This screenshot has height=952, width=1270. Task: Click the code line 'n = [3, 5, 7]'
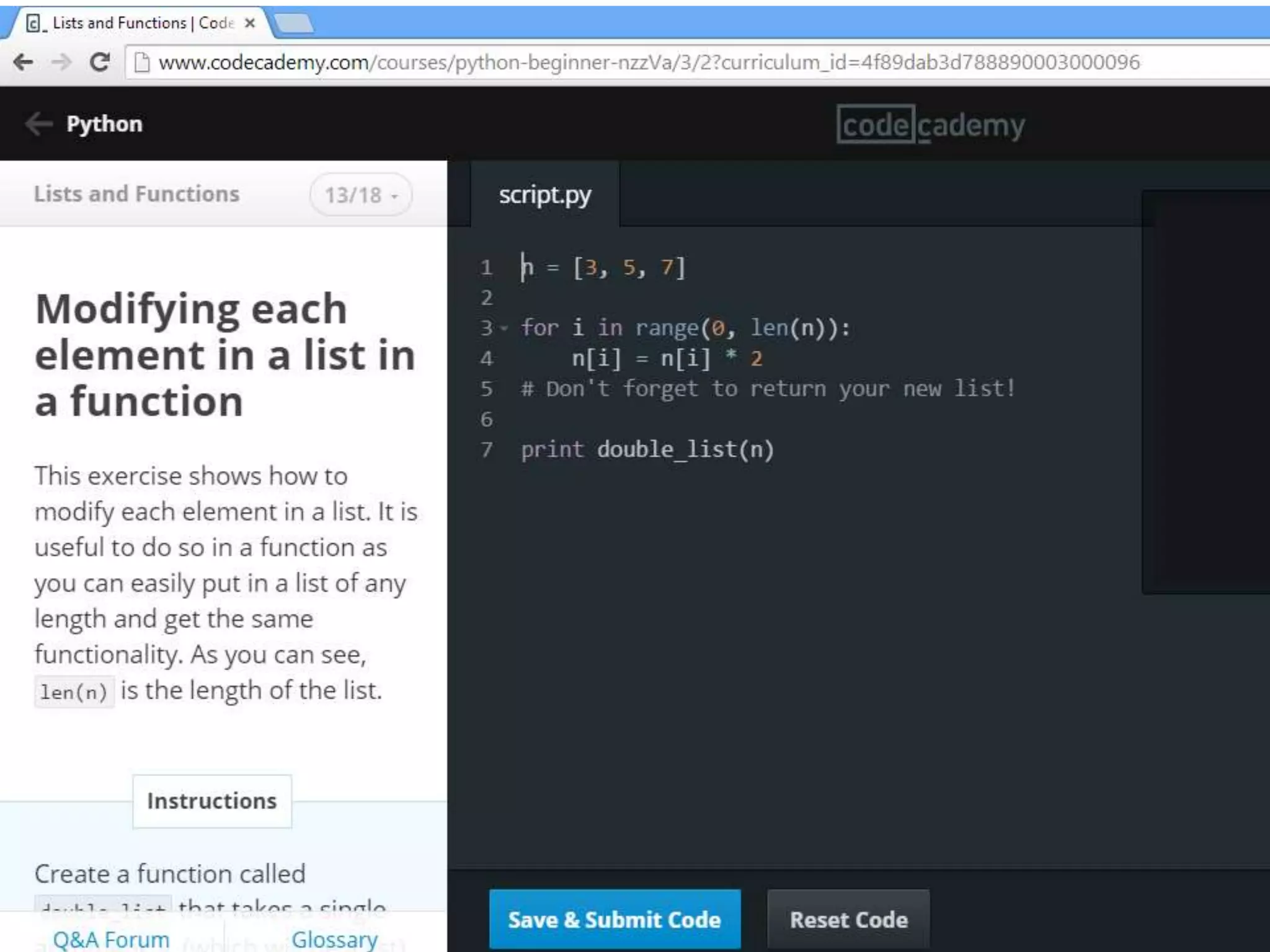pos(603,268)
